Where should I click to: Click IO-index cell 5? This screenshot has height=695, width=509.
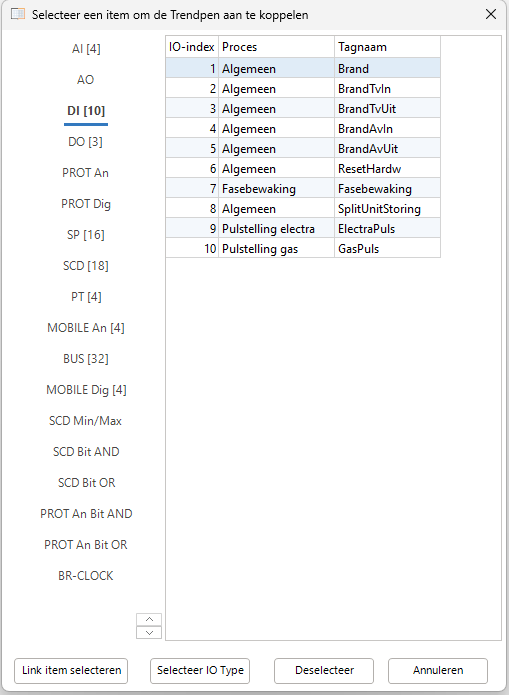point(192,148)
